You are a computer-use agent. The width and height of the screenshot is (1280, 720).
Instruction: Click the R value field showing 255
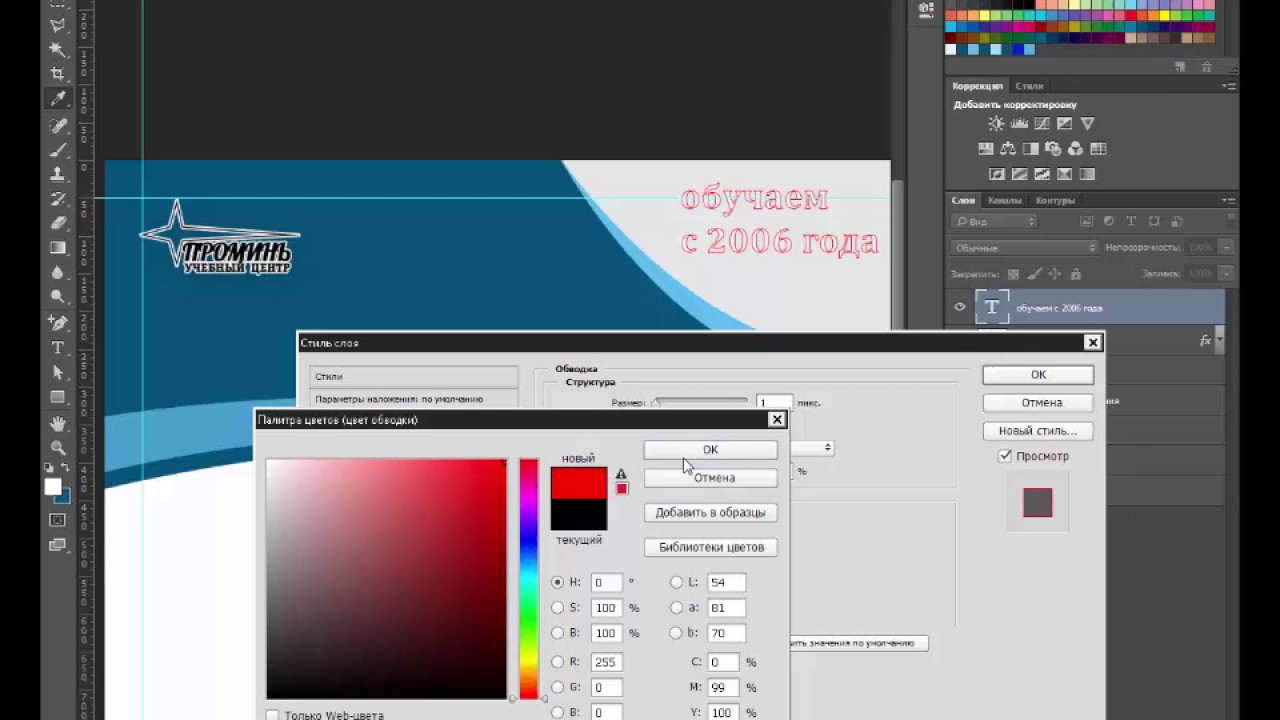[x=605, y=662]
